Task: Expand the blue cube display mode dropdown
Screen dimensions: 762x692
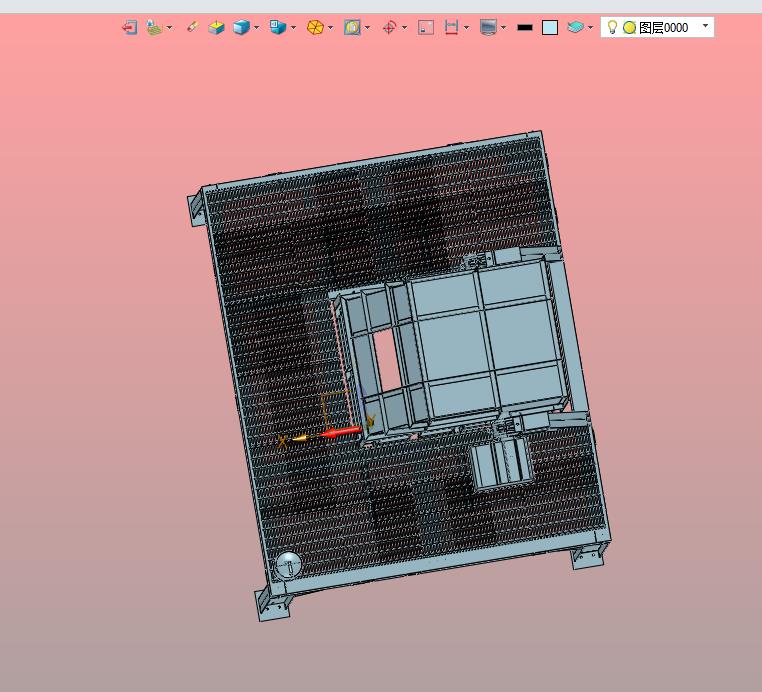Action: pyautogui.click(x=257, y=28)
